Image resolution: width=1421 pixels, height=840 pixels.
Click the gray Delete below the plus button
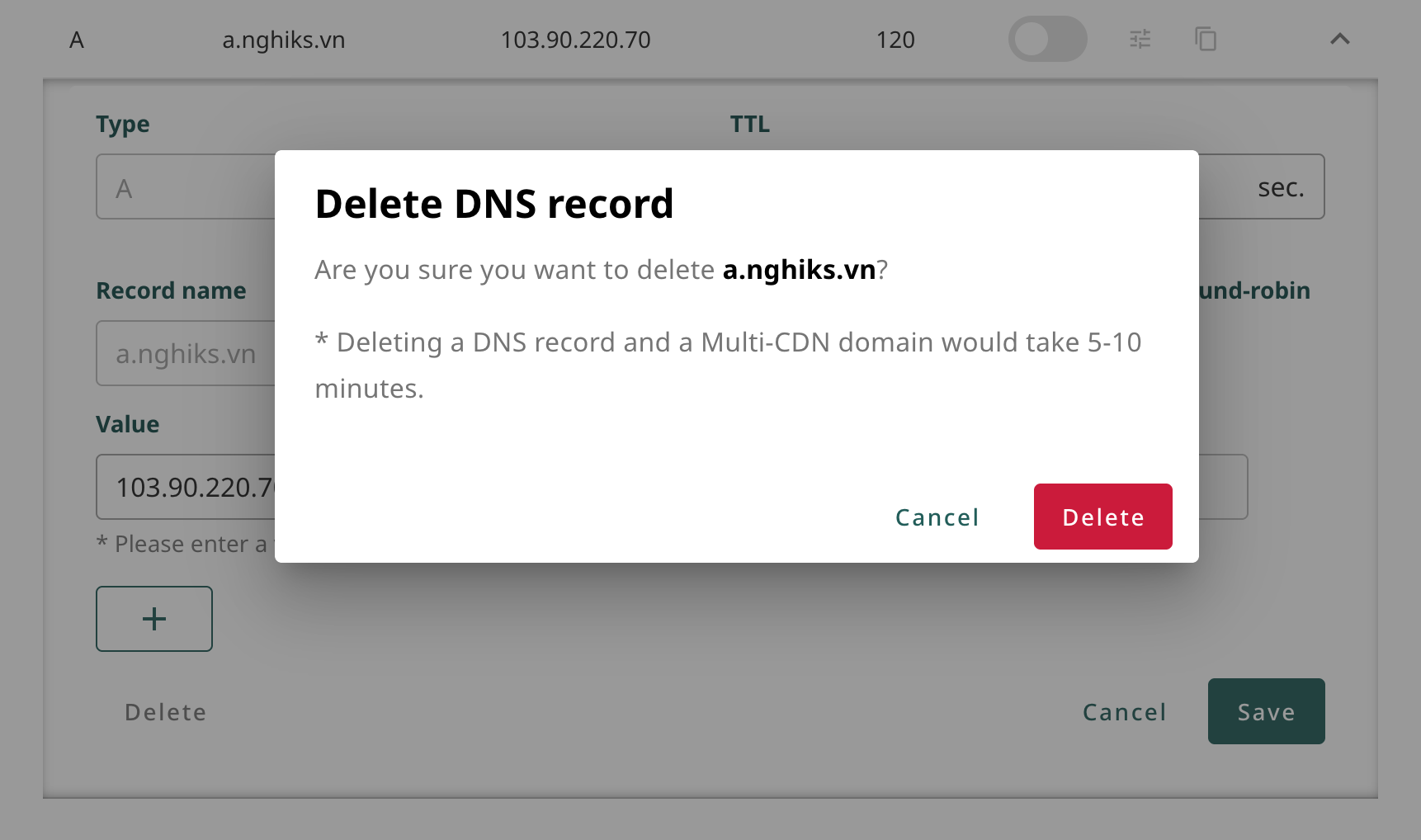click(x=165, y=712)
